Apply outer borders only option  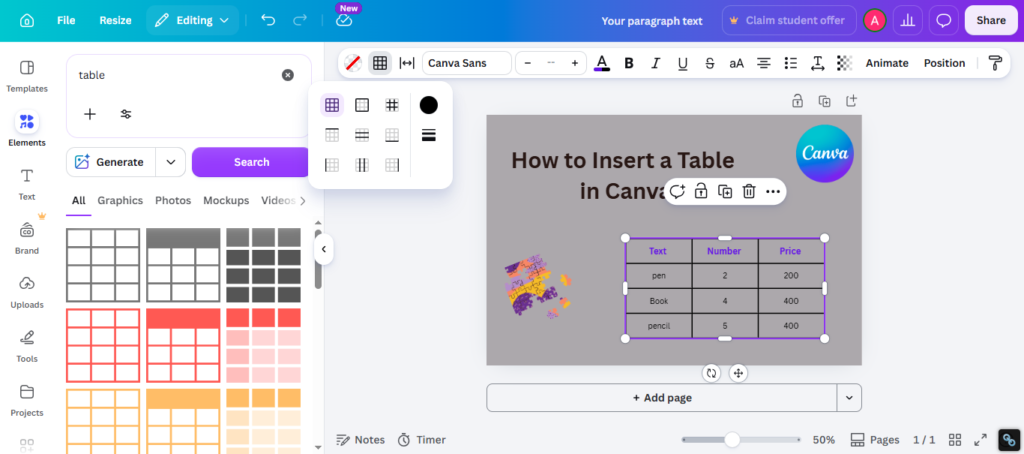(362, 105)
